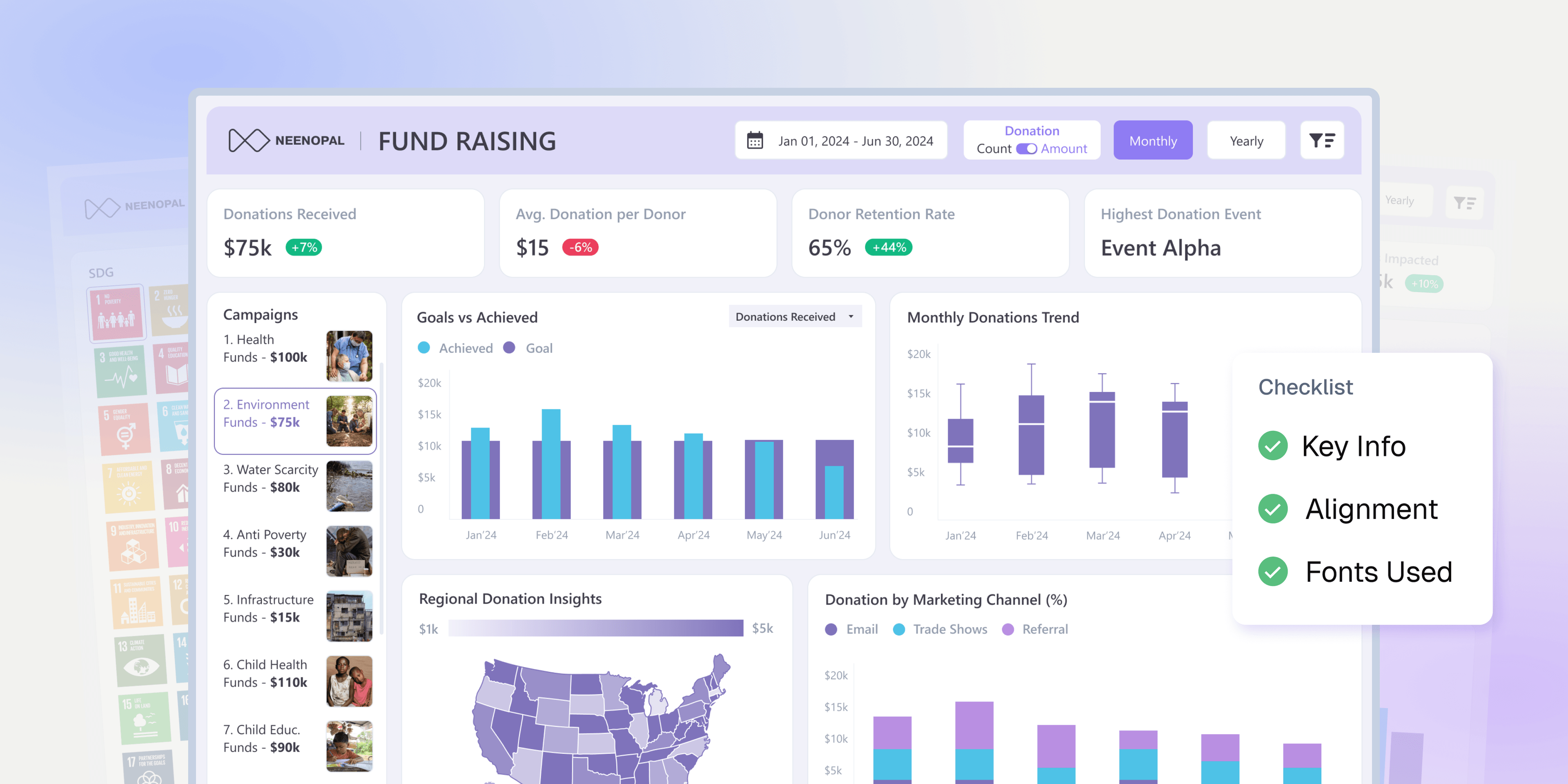The height and width of the screenshot is (784, 1568).
Task: Click the Event Alpha value
Action: [1160, 248]
